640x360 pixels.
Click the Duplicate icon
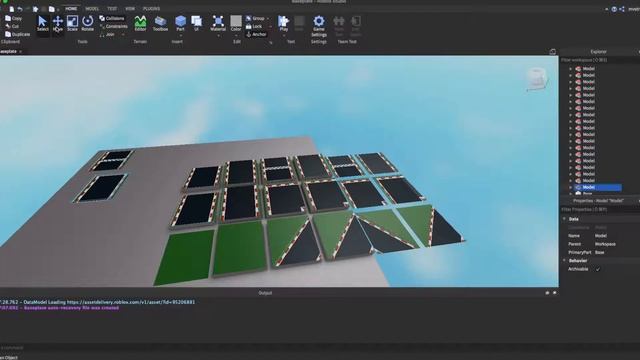[x=8, y=34]
